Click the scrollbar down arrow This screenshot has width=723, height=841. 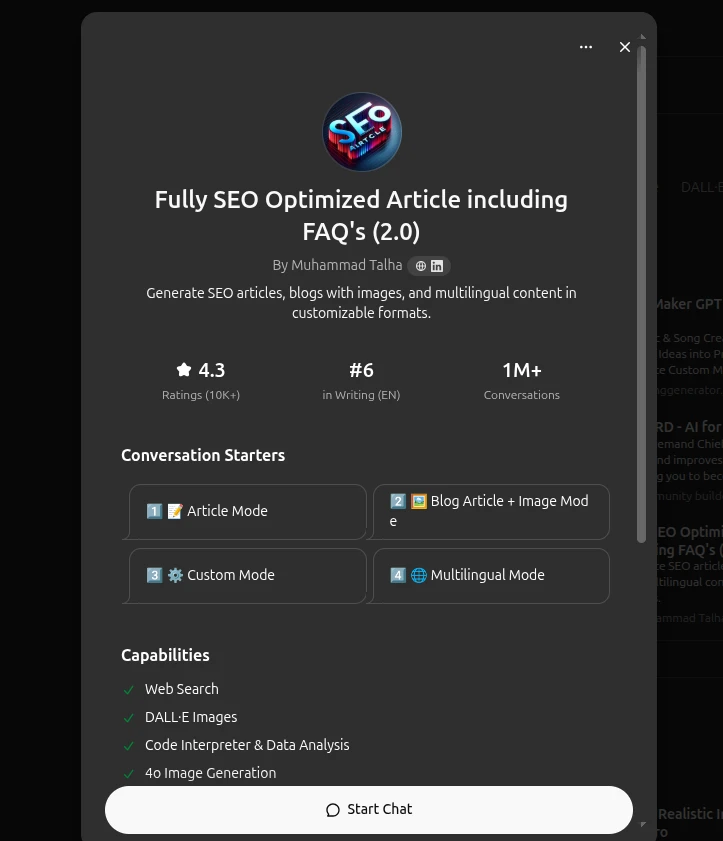tap(642, 824)
